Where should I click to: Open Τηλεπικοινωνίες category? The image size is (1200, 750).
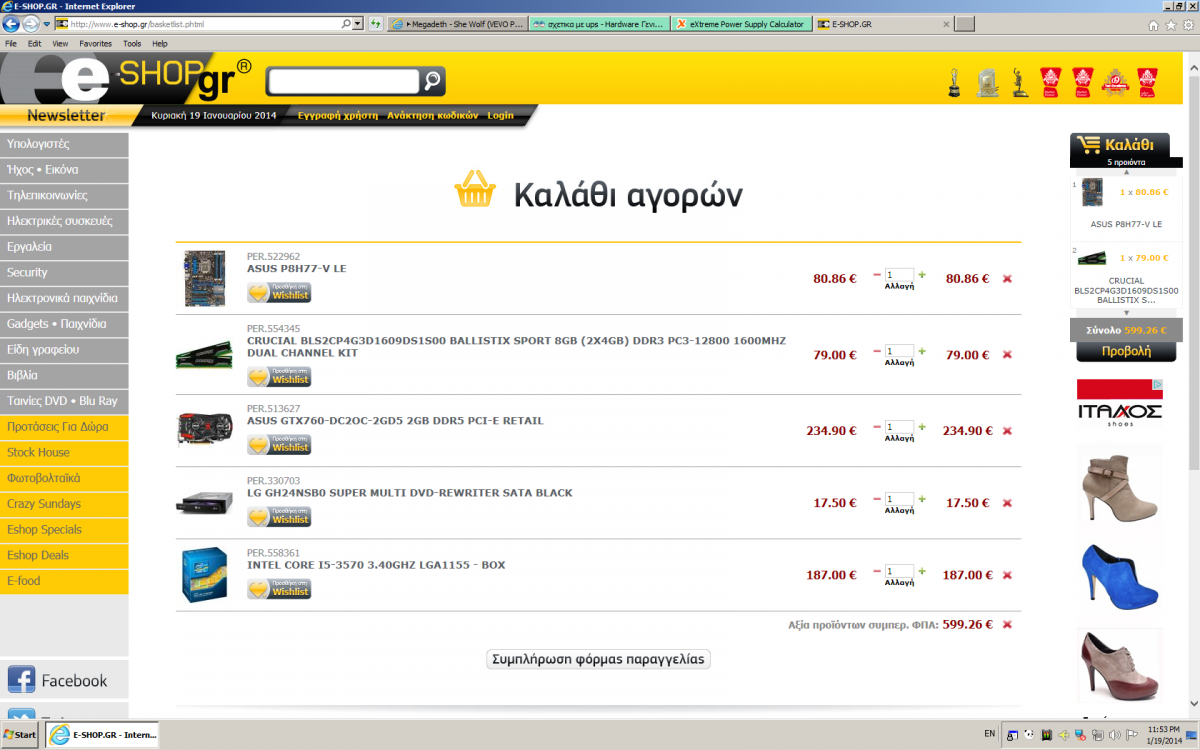coord(64,196)
